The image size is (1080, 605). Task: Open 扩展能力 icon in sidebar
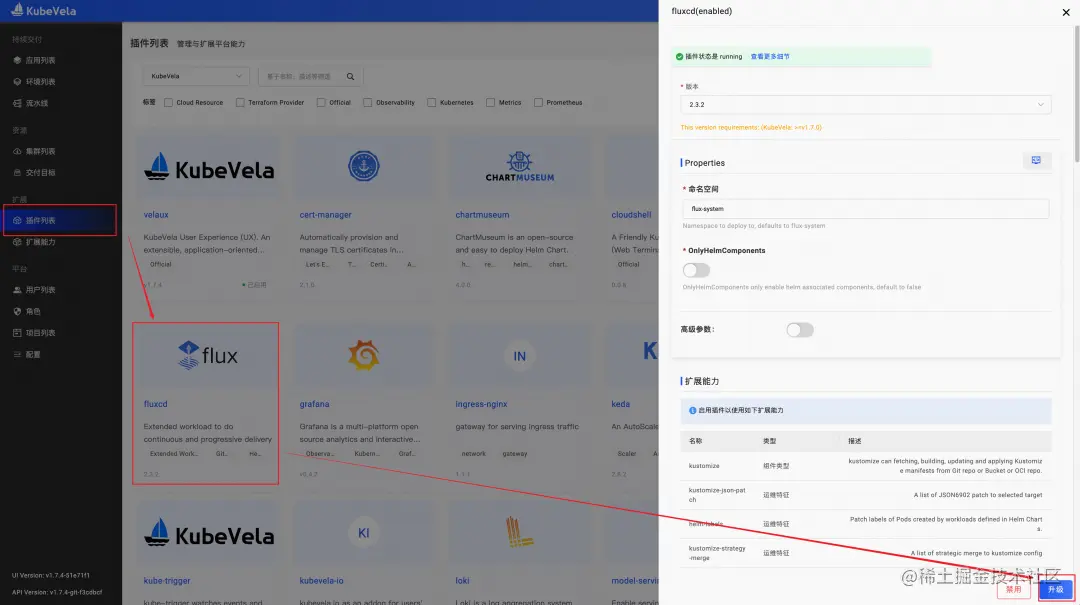[x=17, y=242]
